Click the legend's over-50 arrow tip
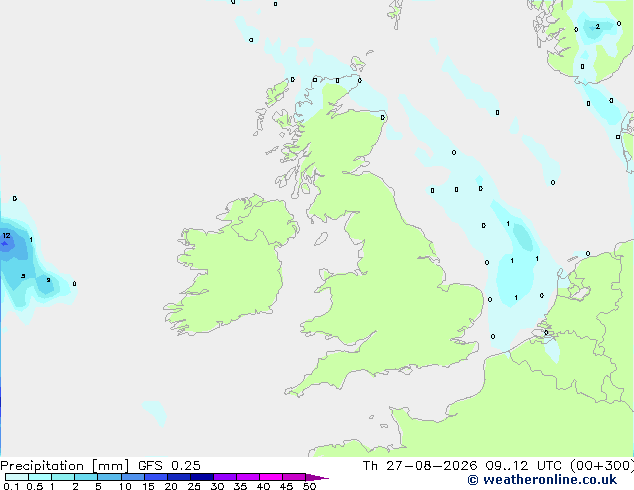The image size is (634, 490). coord(317,477)
